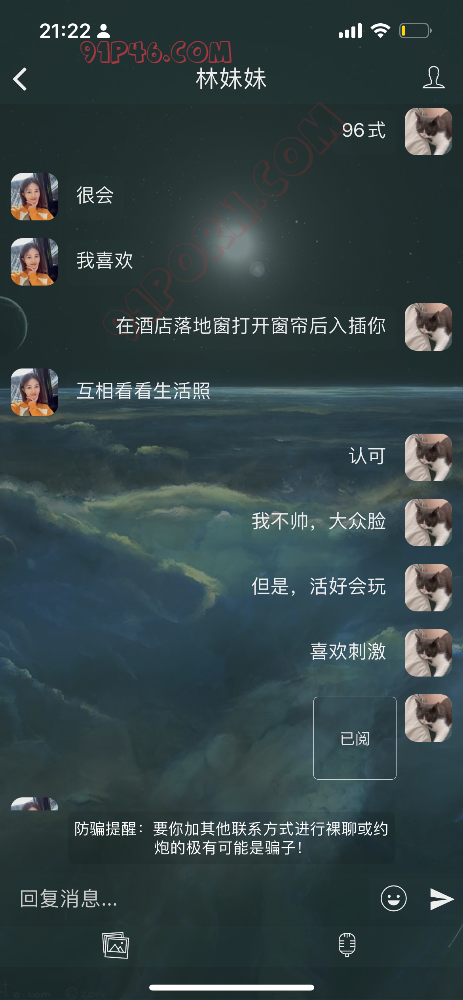Tap the woman's avatar beside 很会
Screen dimensions: 463x1000
tap(34, 196)
